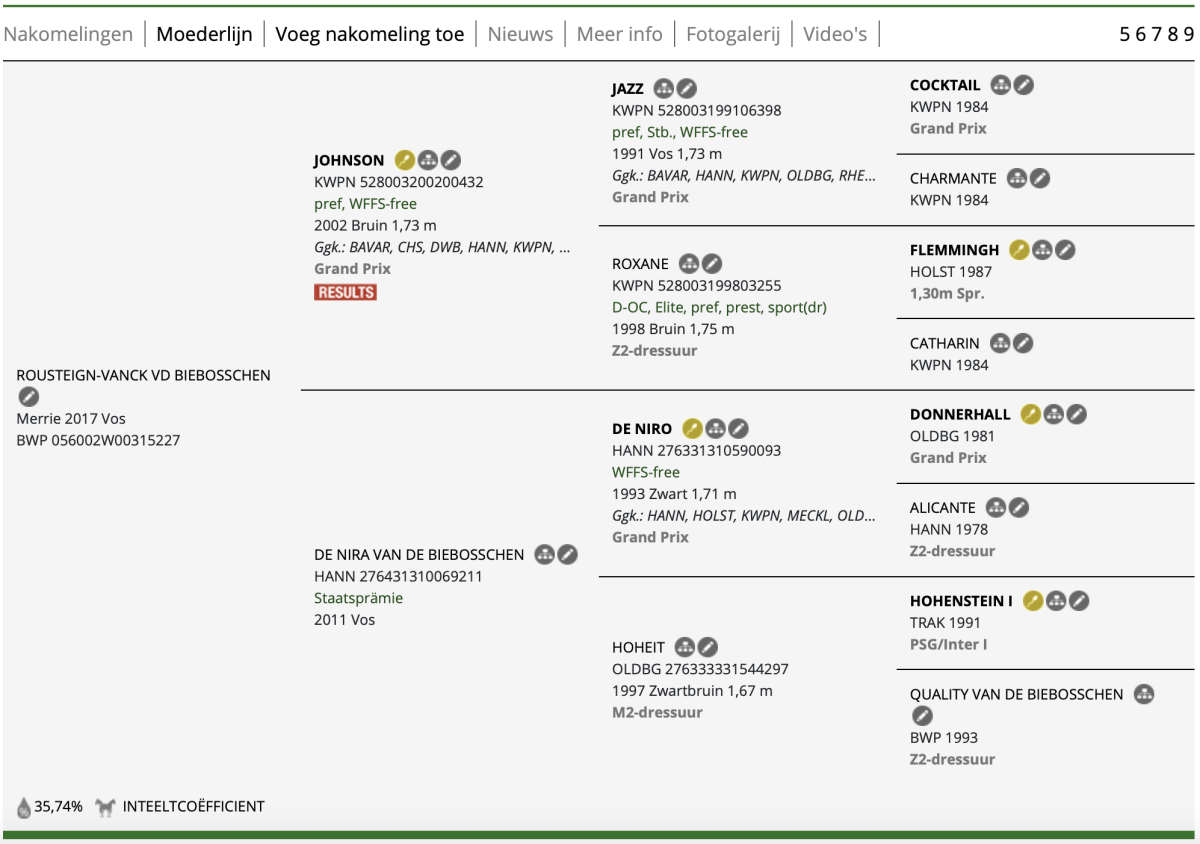Click the pencil edit icon for ROXANE
This screenshot has height=844, width=1200.
click(x=711, y=264)
